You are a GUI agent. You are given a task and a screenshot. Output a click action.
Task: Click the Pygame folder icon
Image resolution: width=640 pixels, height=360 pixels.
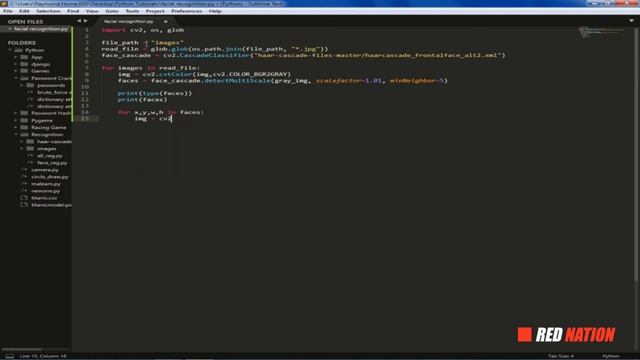tap(24, 120)
